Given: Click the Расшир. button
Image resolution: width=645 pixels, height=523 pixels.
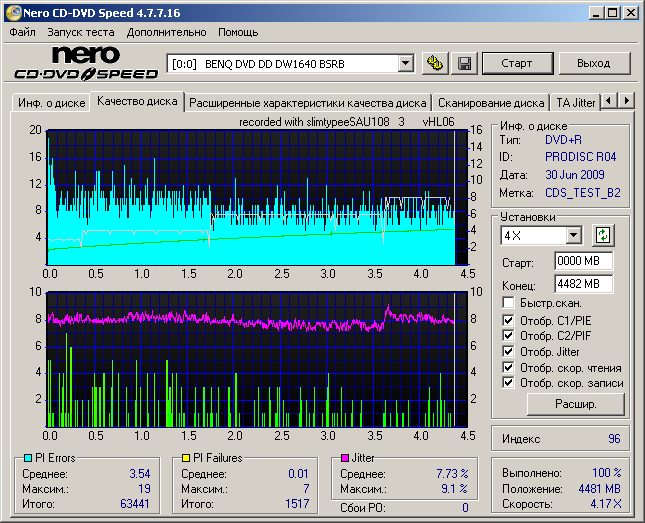Looking at the screenshot, I should coord(575,404).
